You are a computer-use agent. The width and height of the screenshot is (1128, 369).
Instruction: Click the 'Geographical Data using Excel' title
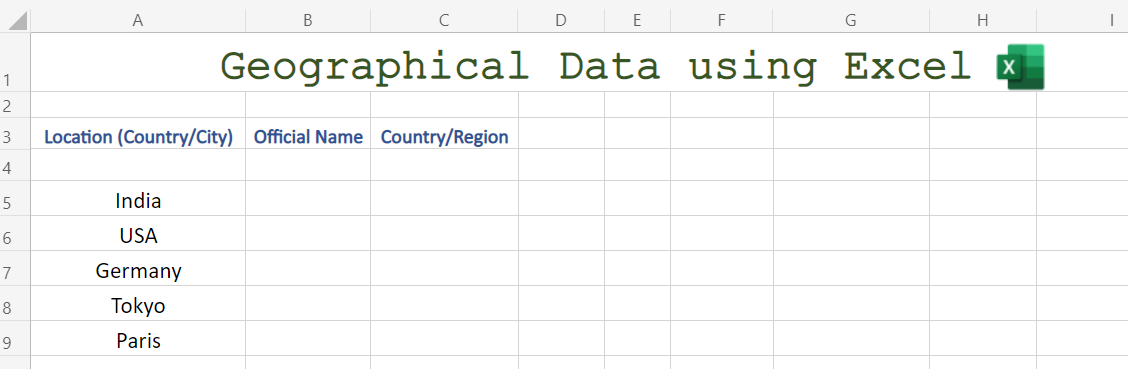point(596,66)
